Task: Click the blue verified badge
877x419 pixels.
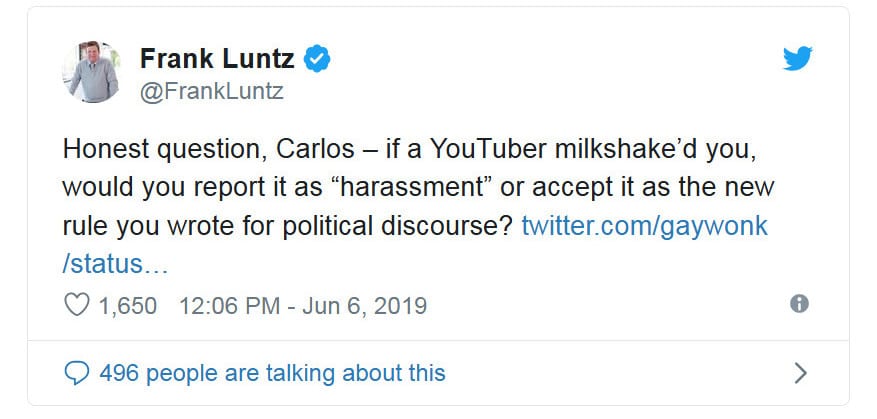Action: 318,59
